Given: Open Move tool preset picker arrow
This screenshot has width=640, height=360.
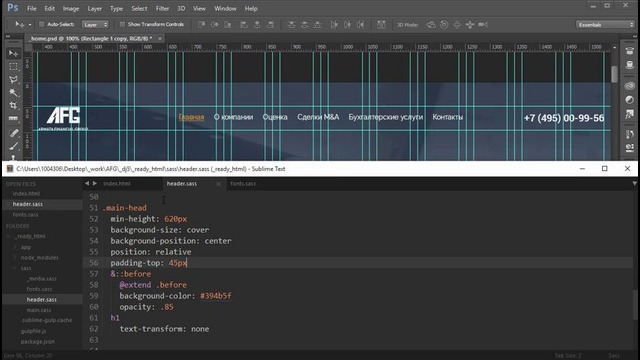Looking at the screenshot, I should (30, 25).
